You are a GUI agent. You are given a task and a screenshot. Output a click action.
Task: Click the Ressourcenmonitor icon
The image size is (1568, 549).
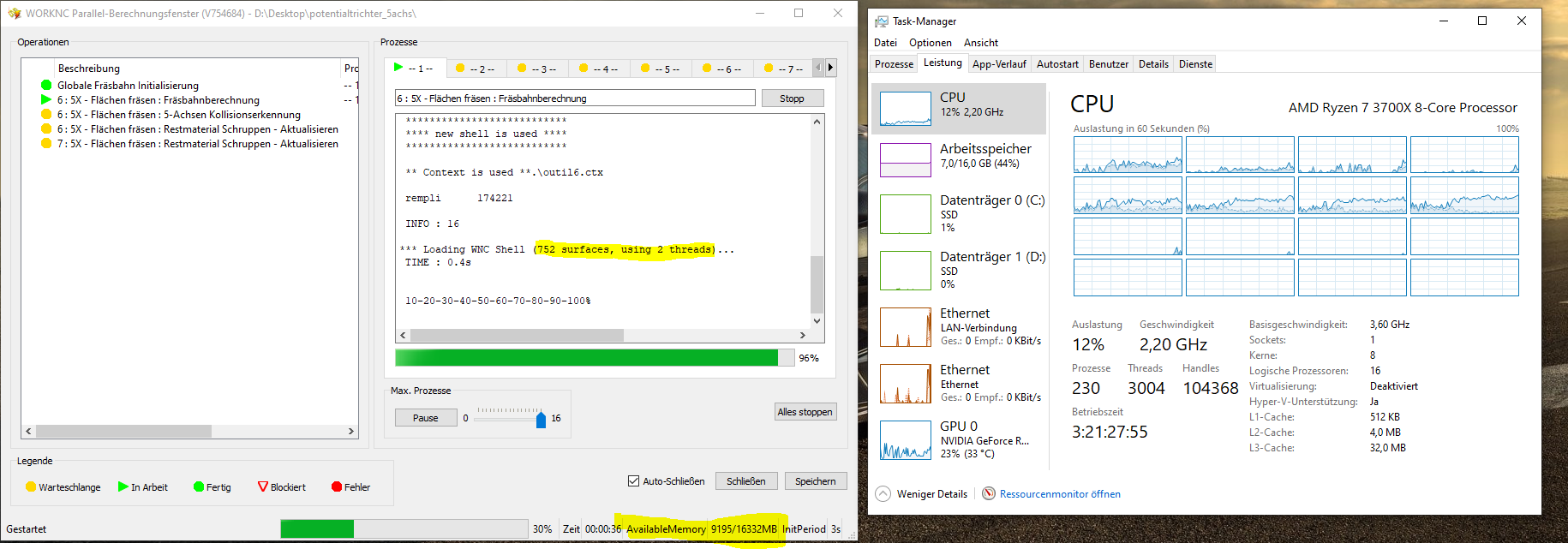(x=989, y=493)
